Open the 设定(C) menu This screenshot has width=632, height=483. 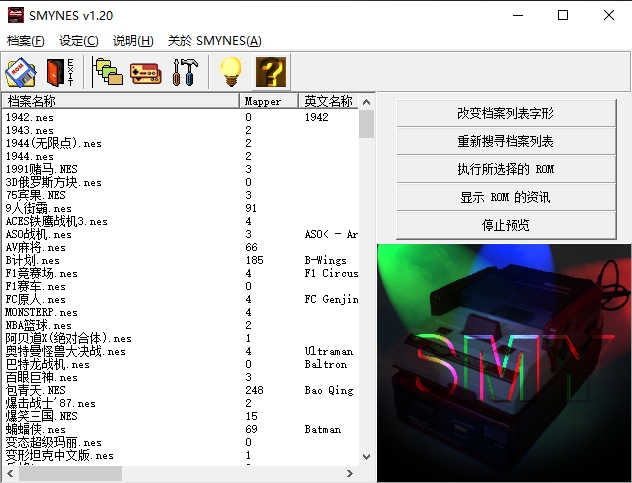(79, 41)
